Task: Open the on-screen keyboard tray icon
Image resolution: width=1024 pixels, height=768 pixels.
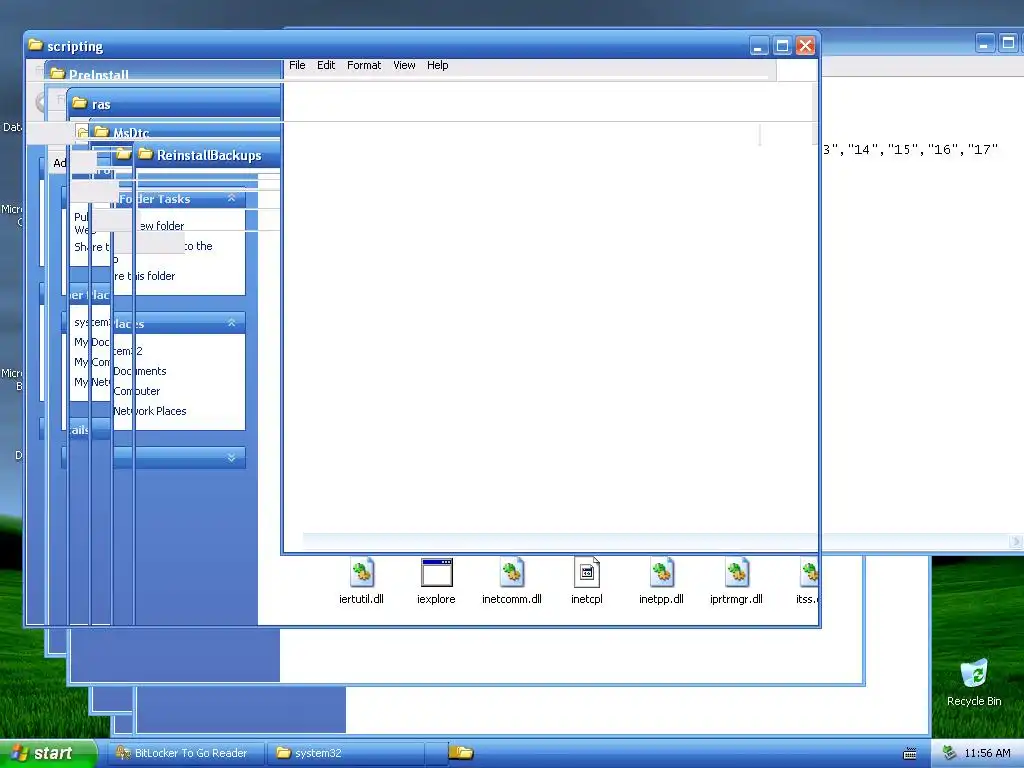Action: [909, 754]
